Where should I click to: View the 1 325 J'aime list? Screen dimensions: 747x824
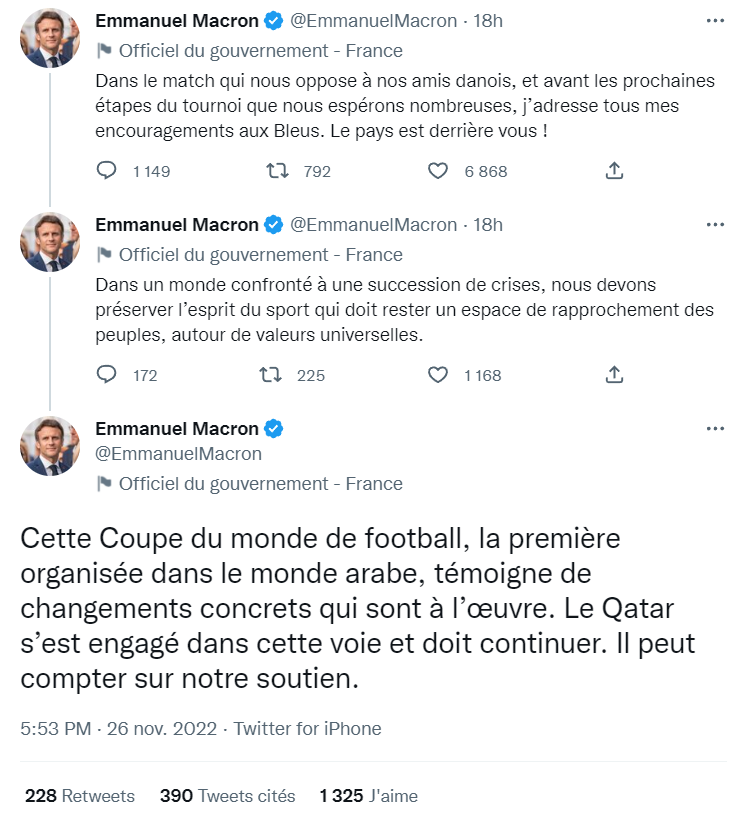369,796
